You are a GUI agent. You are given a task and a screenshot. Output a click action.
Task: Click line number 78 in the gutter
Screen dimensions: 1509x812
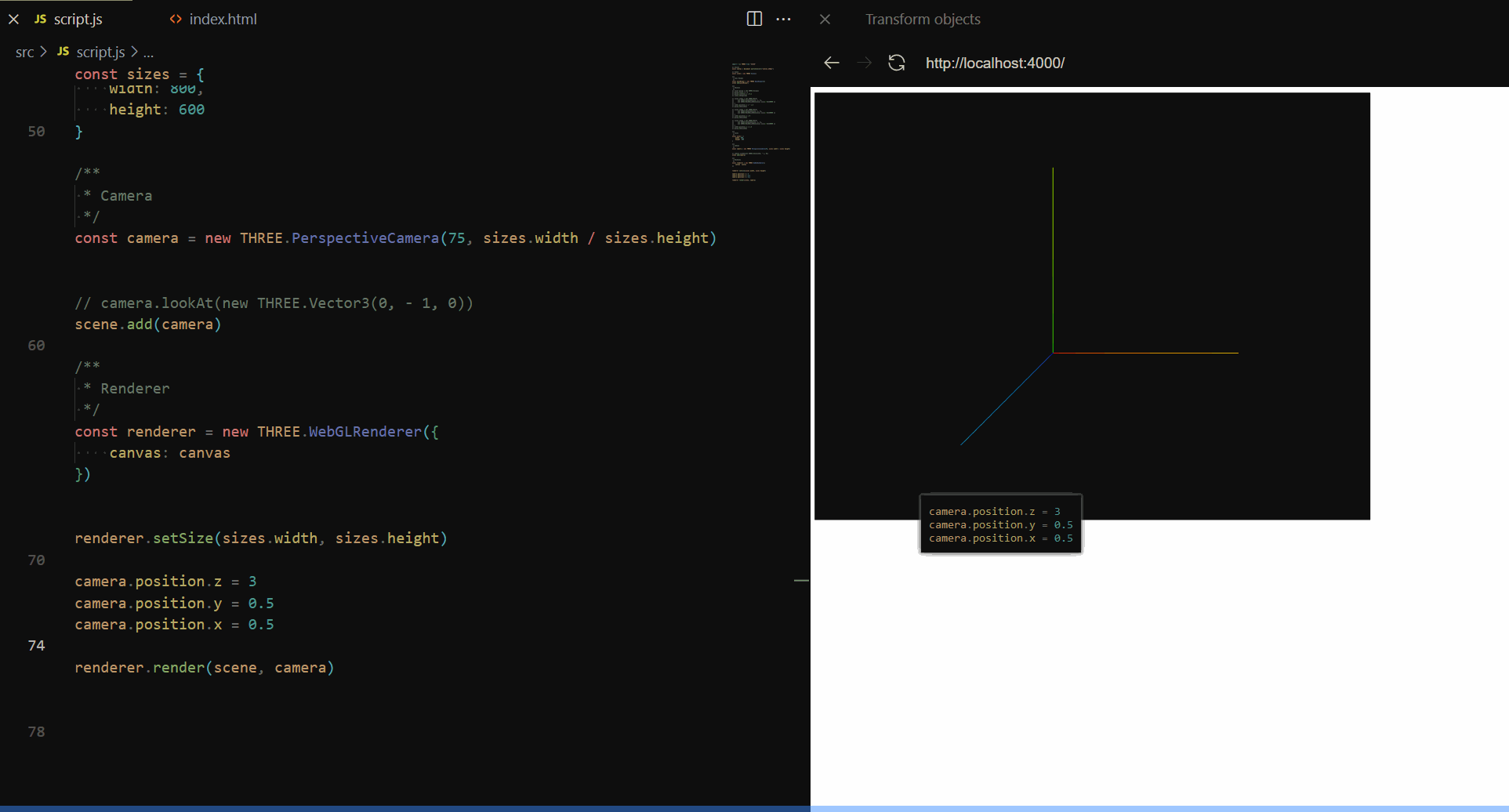coord(36,732)
